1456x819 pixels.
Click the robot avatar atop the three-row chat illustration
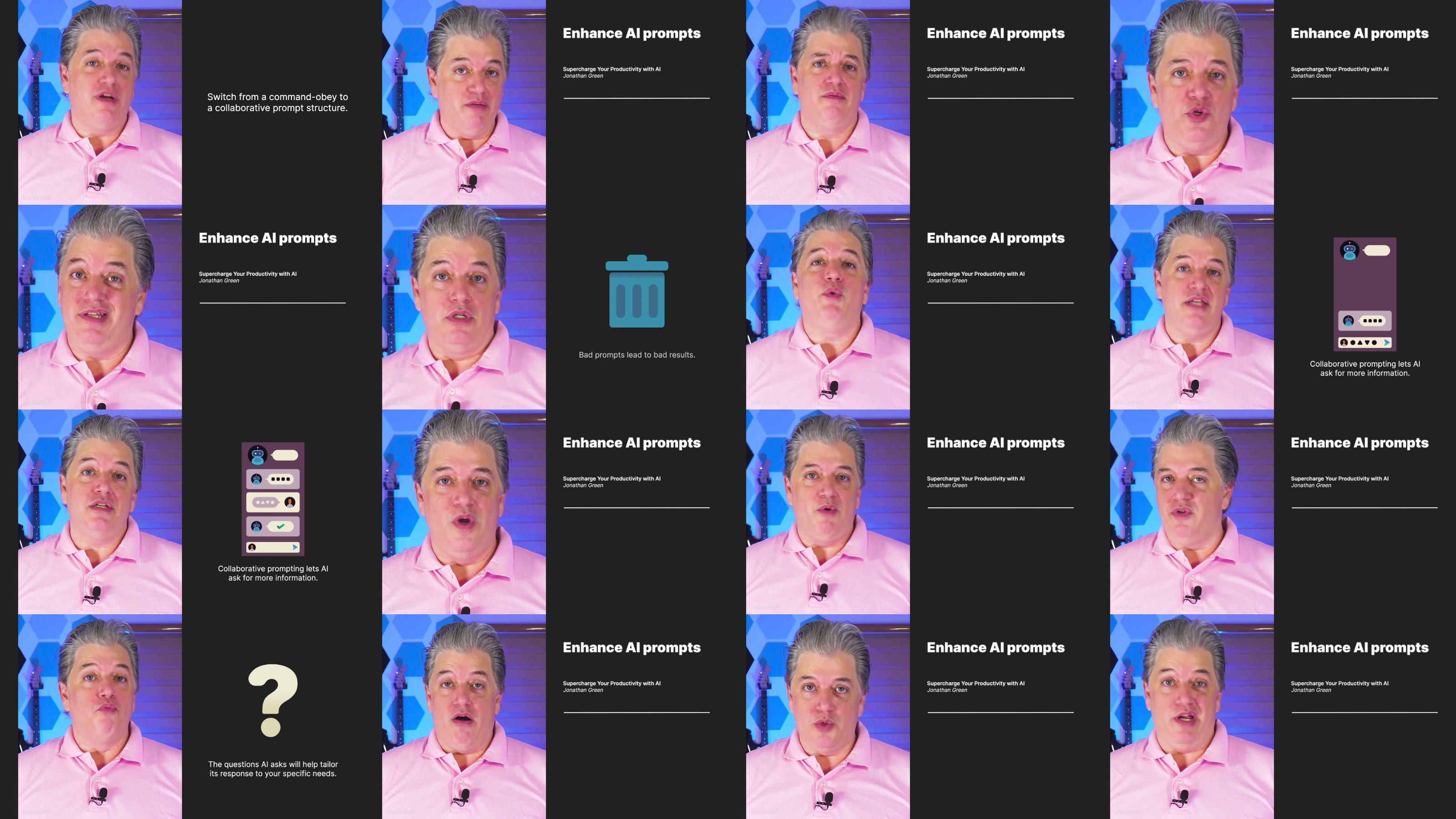(1350, 250)
